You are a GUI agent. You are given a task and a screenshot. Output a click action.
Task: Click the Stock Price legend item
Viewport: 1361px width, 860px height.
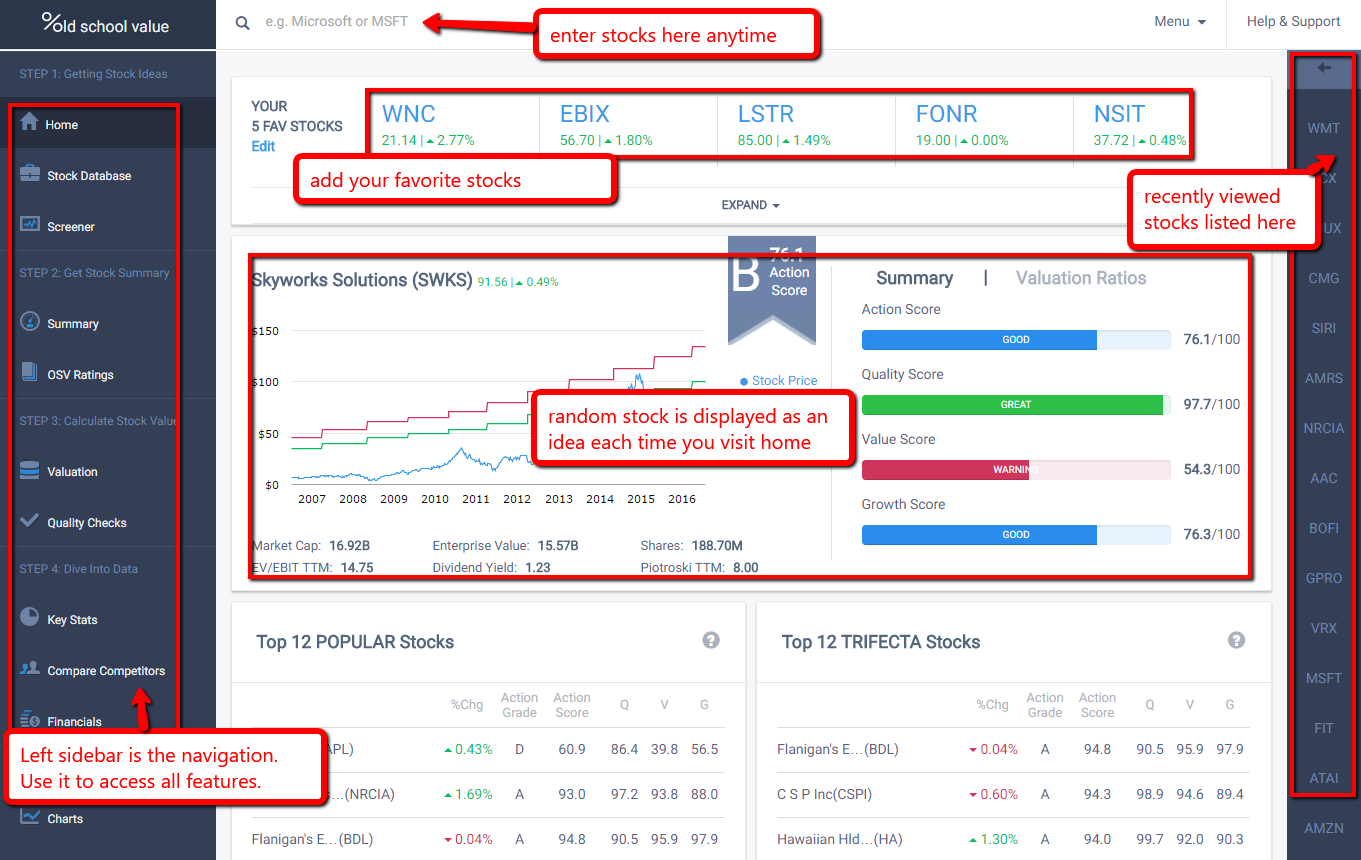pyautogui.click(x=779, y=380)
